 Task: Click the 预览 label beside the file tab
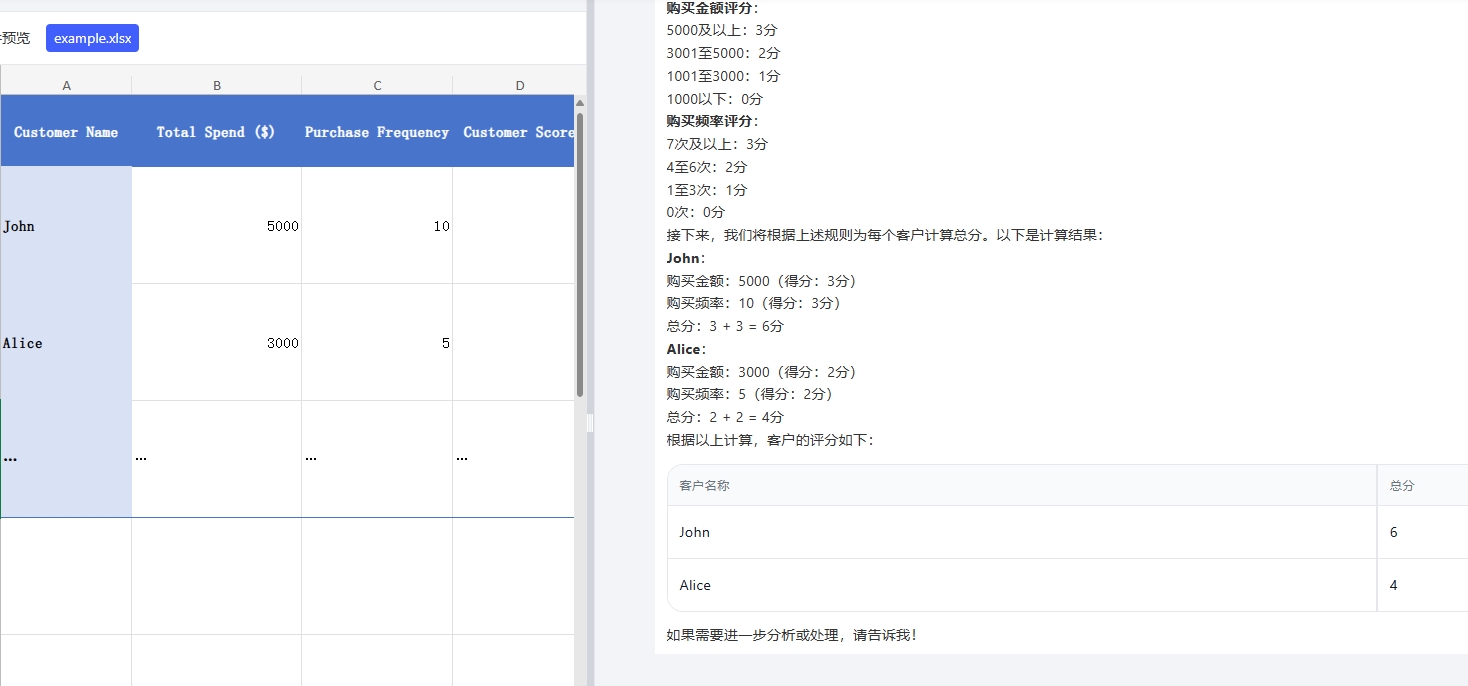[x=15, y=38]
